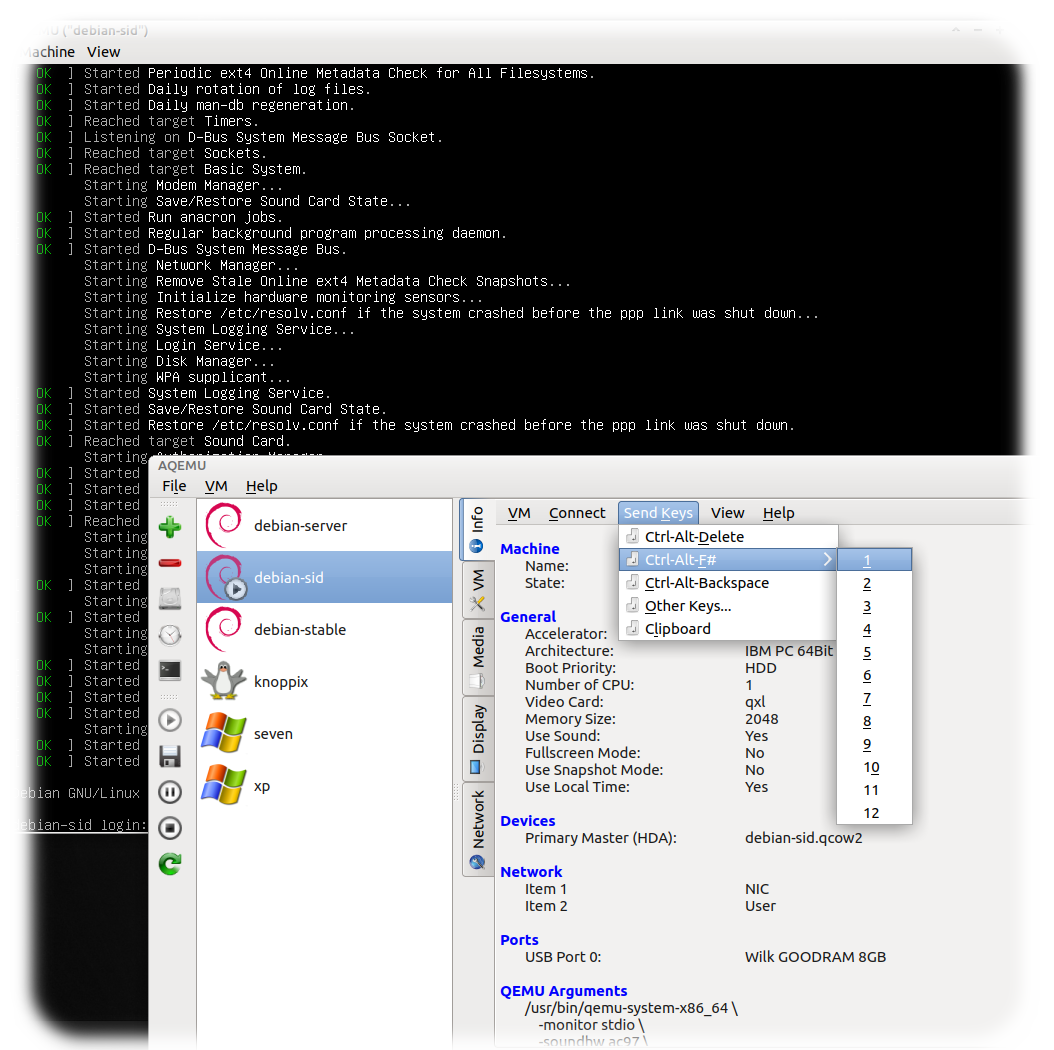Viewport: 1054px width, 1050px height.
Task: Click the Machine section heading
Action: (x=530, y=549)
